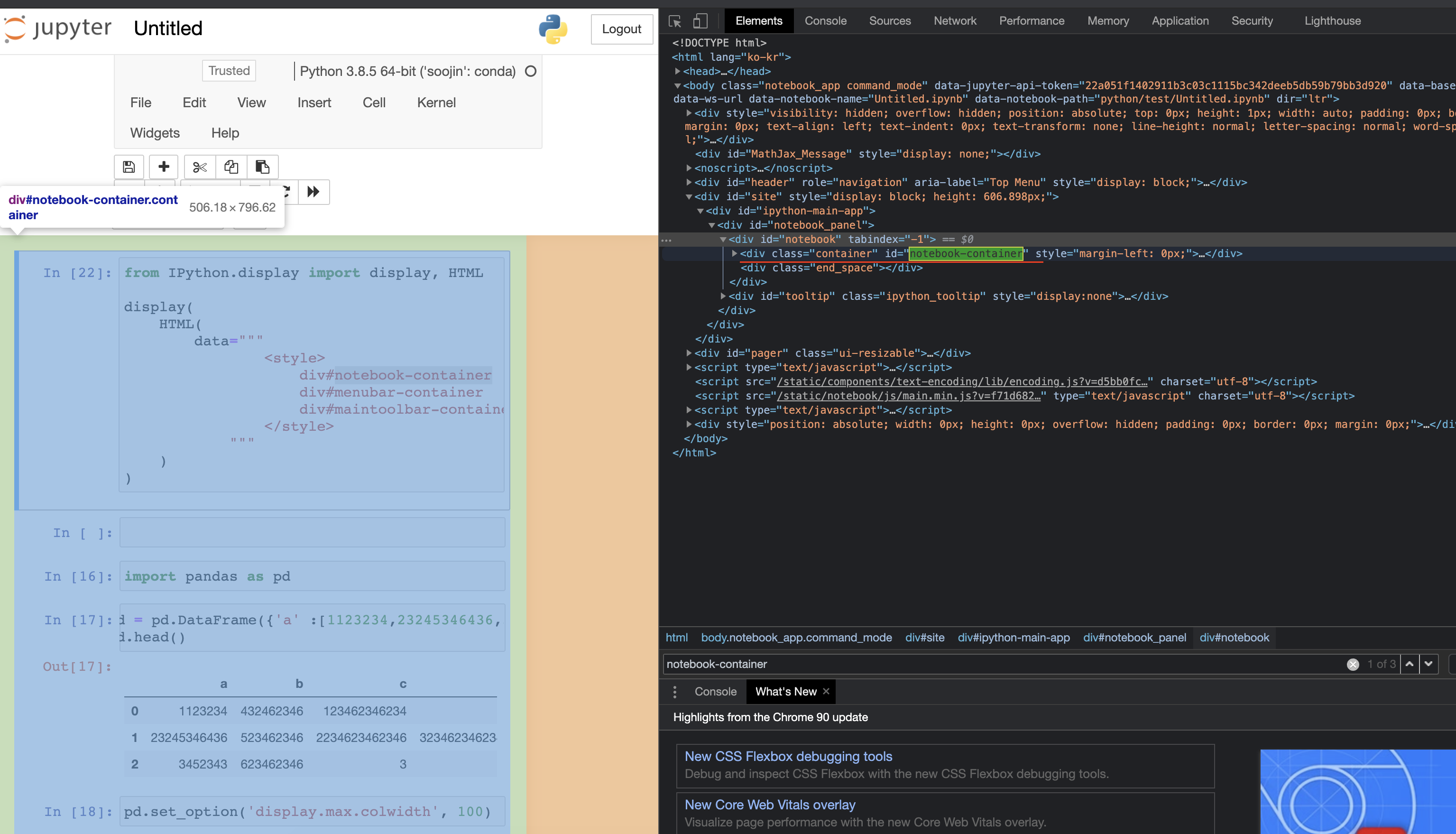Viewport: 1456px width, 834px height.
Task: Jump to next search result arrow
Action: coord(1428,664)
